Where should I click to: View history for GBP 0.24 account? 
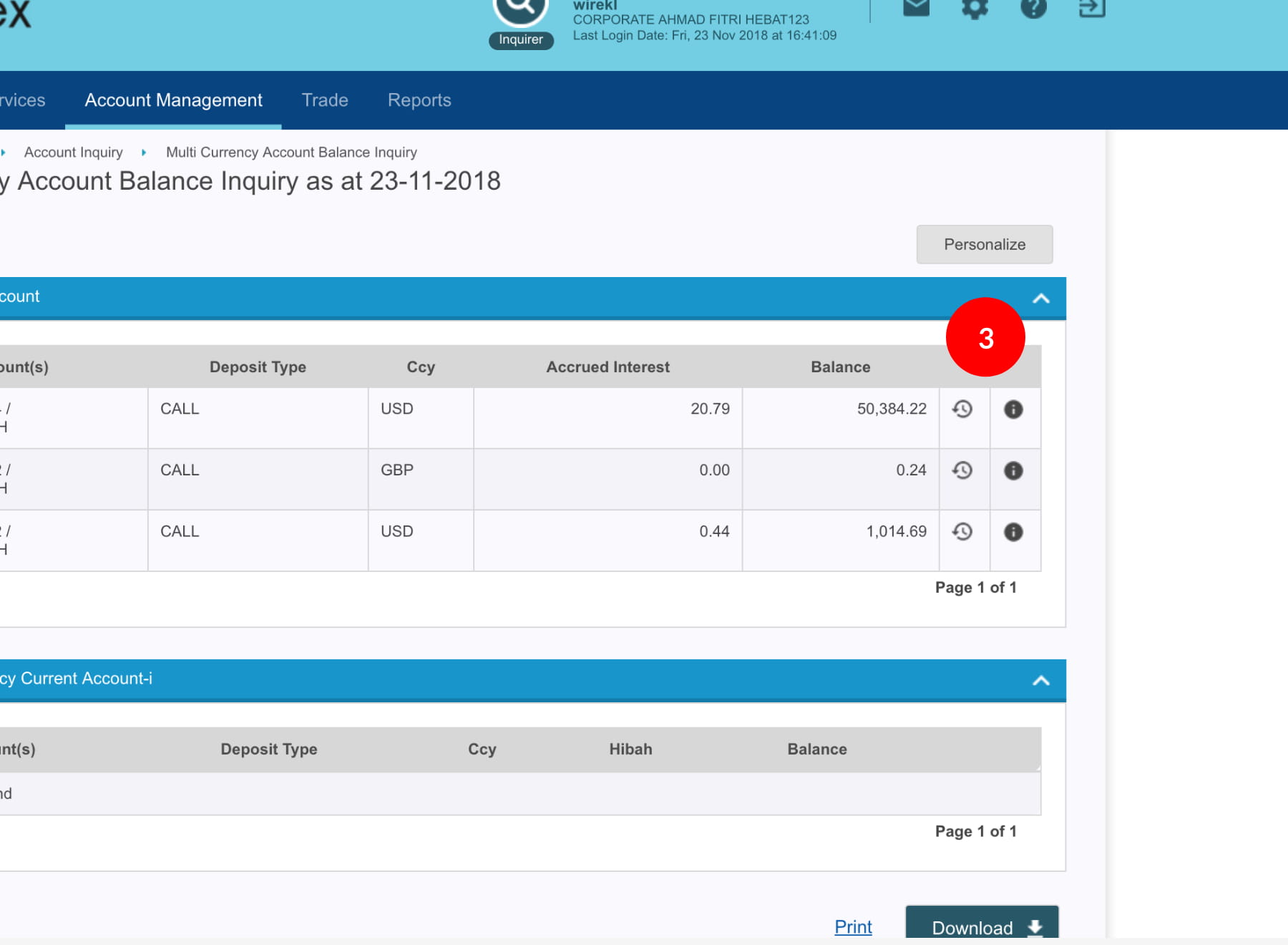[962, 470]
